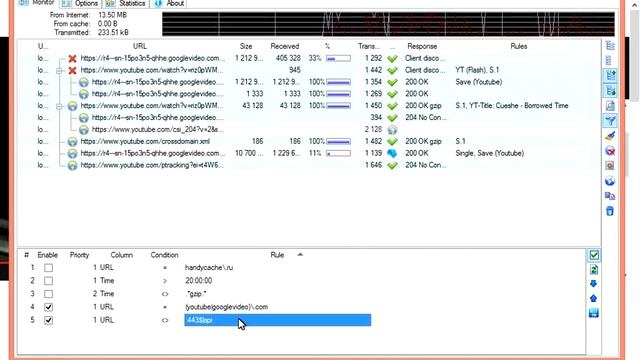Click the list icon with green up arrow
The image size is (640, 360).
coord(610,76)
